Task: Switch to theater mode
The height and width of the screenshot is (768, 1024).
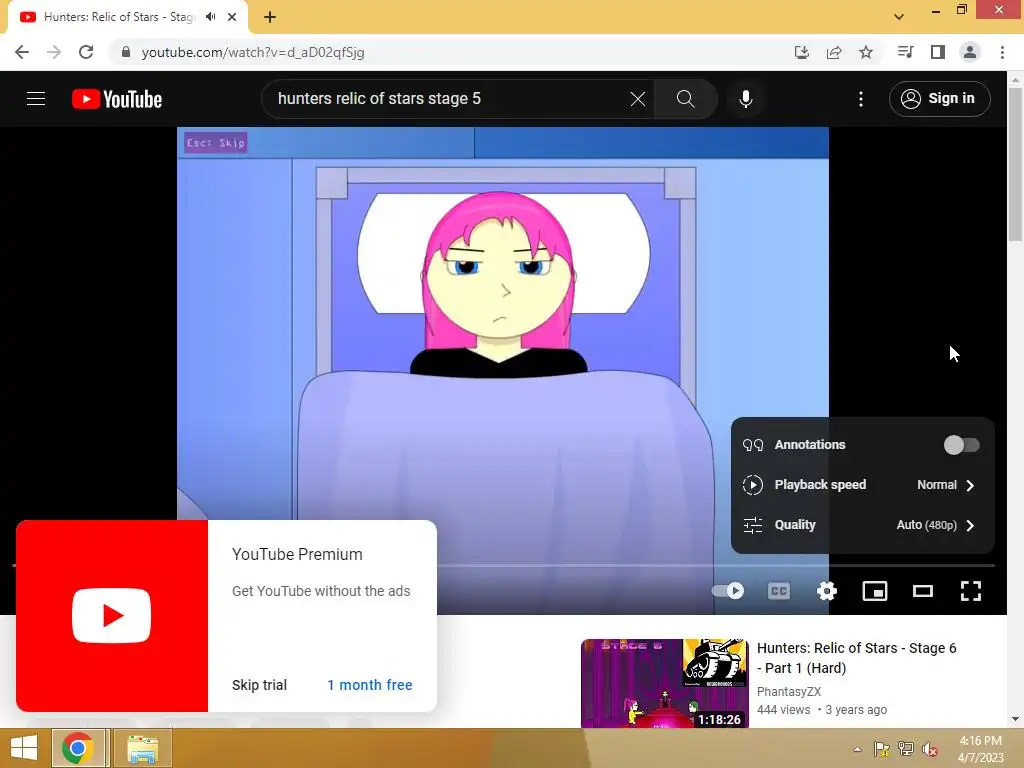Action: pyautogui.click(x=922, y=591)
